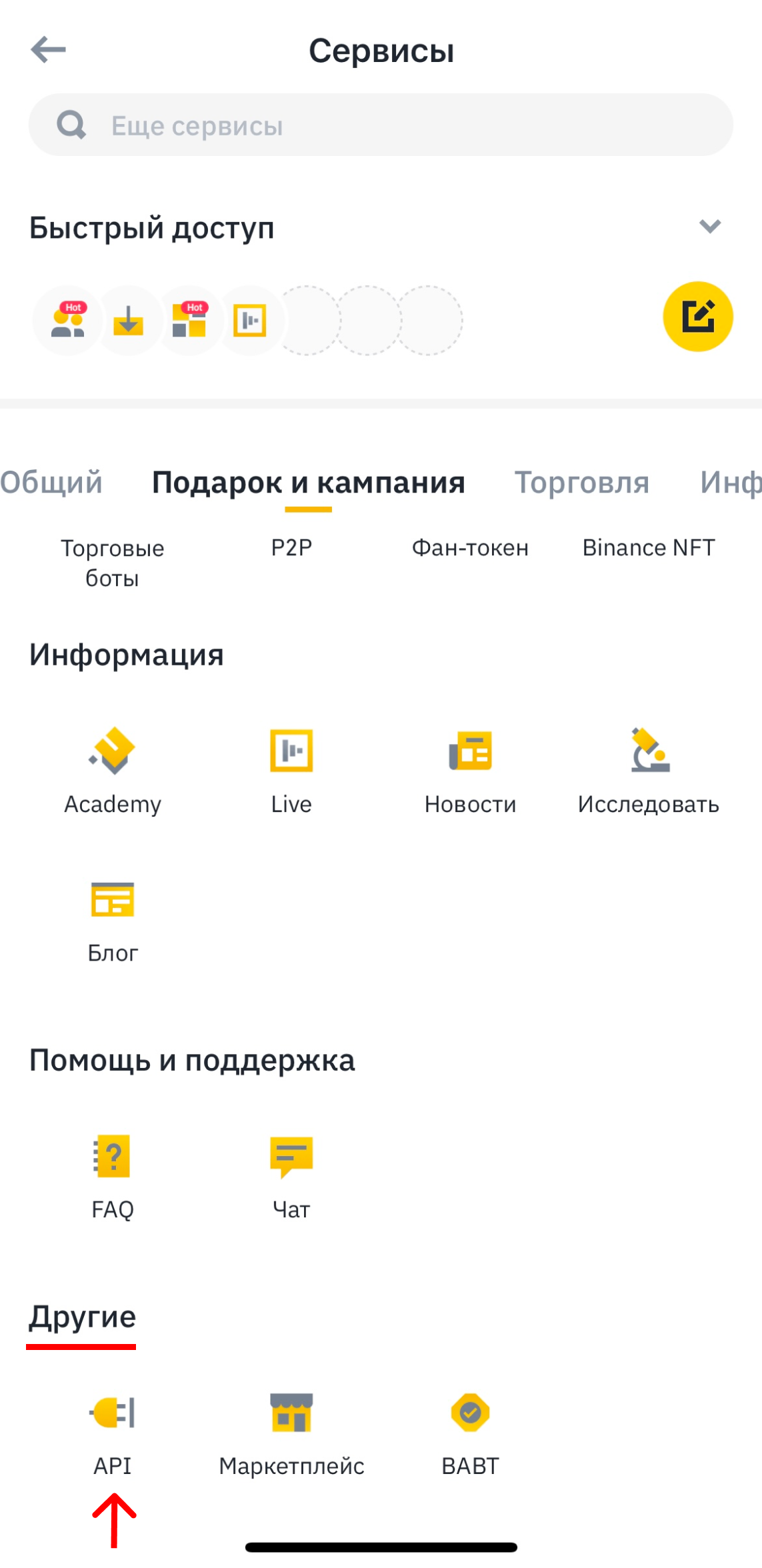762x1568 pixels.
Task: Open the BABT badge icon
Action: pyautogui.click(x=470, y=1413)
